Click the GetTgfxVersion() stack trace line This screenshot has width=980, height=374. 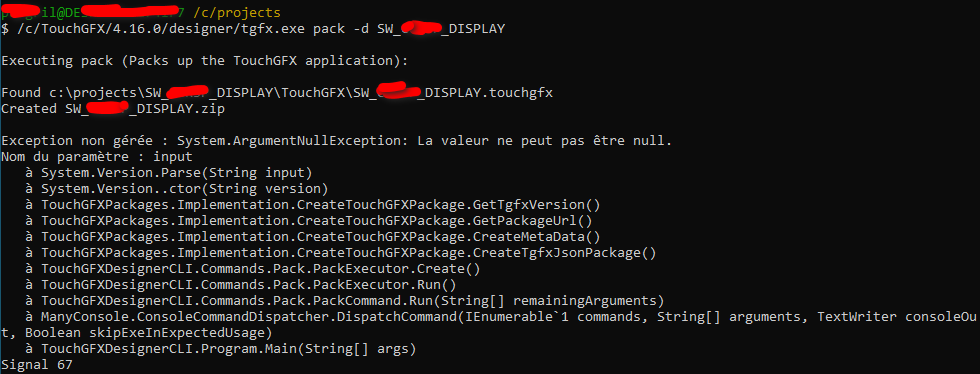(313, 205)
